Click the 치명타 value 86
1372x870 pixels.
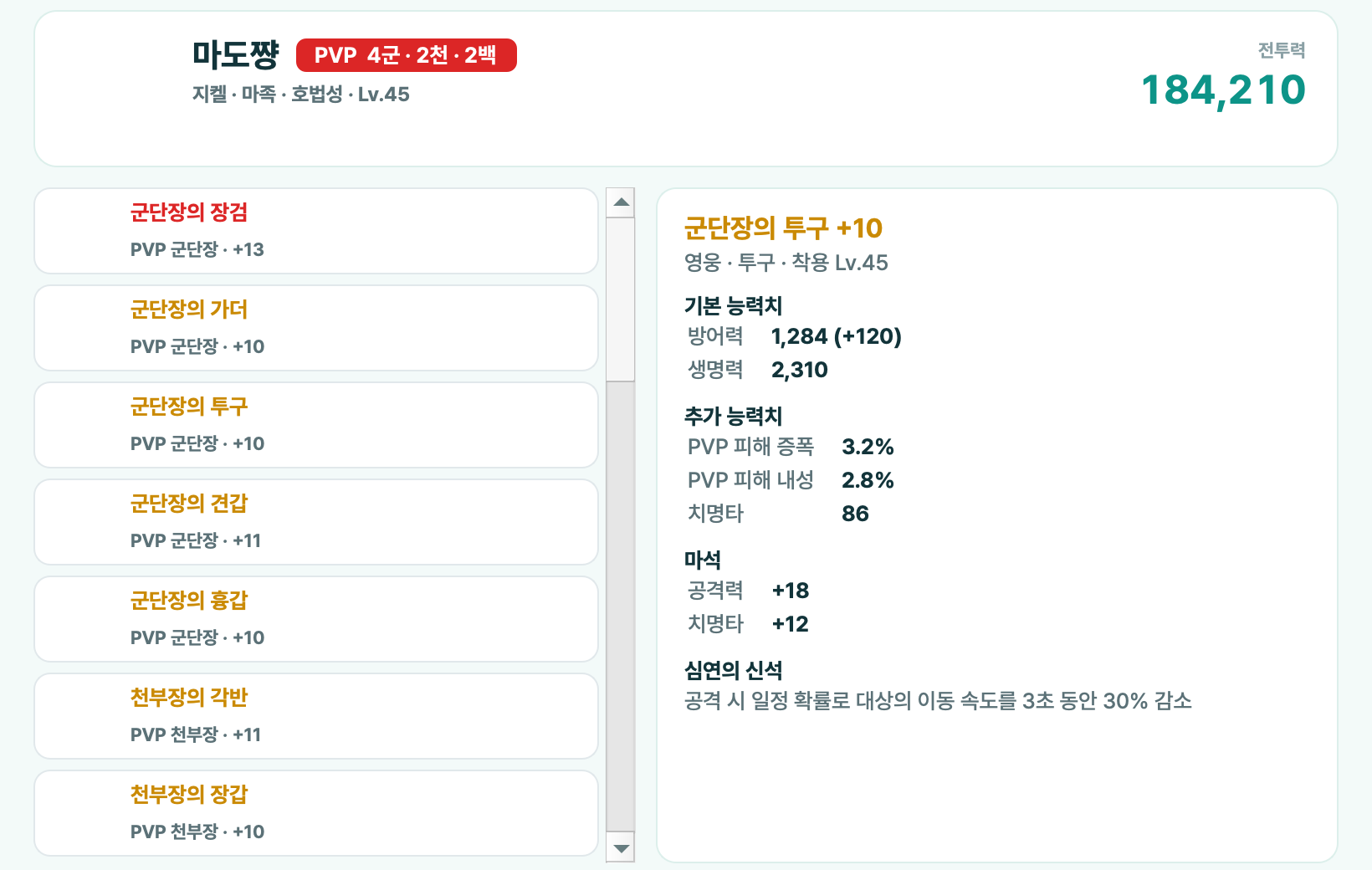(x=855, y=514)
